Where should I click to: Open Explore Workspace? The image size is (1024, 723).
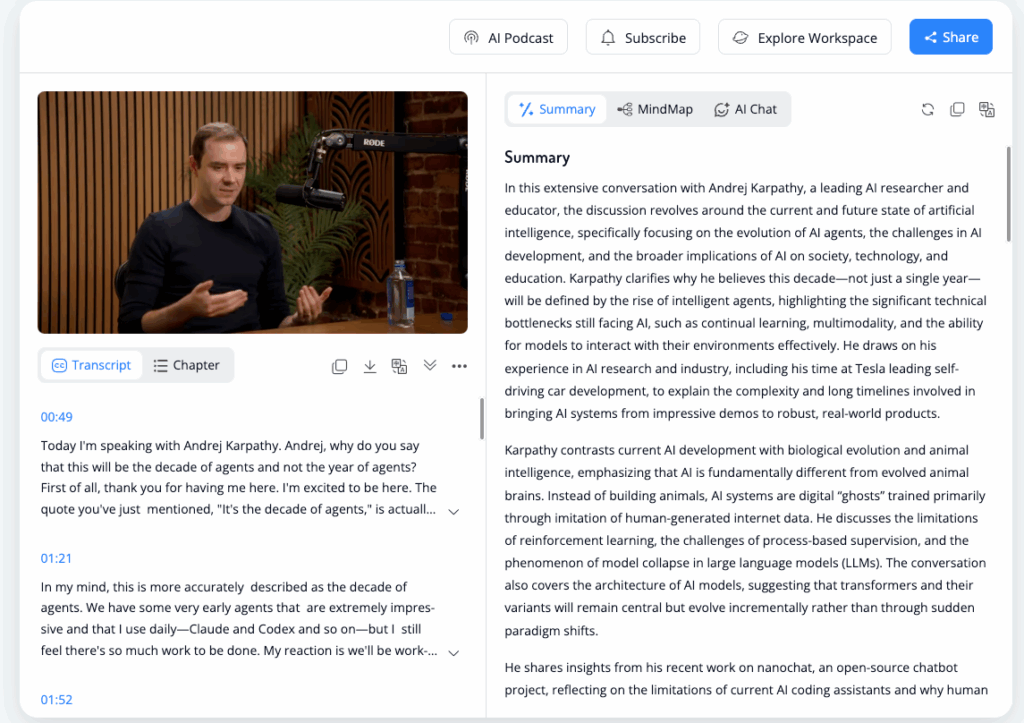click(804, 37)
